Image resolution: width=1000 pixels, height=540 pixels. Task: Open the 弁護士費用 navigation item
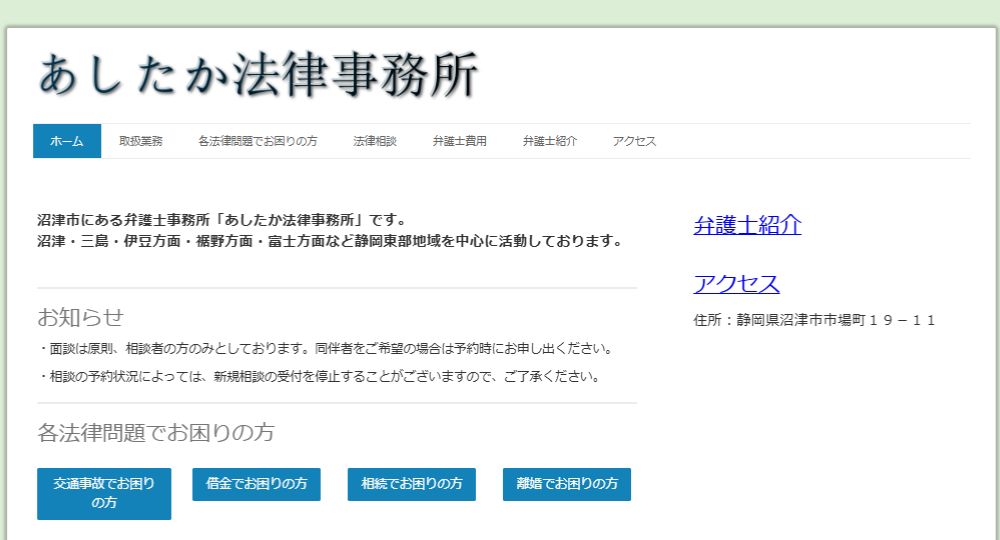(459, 141)
